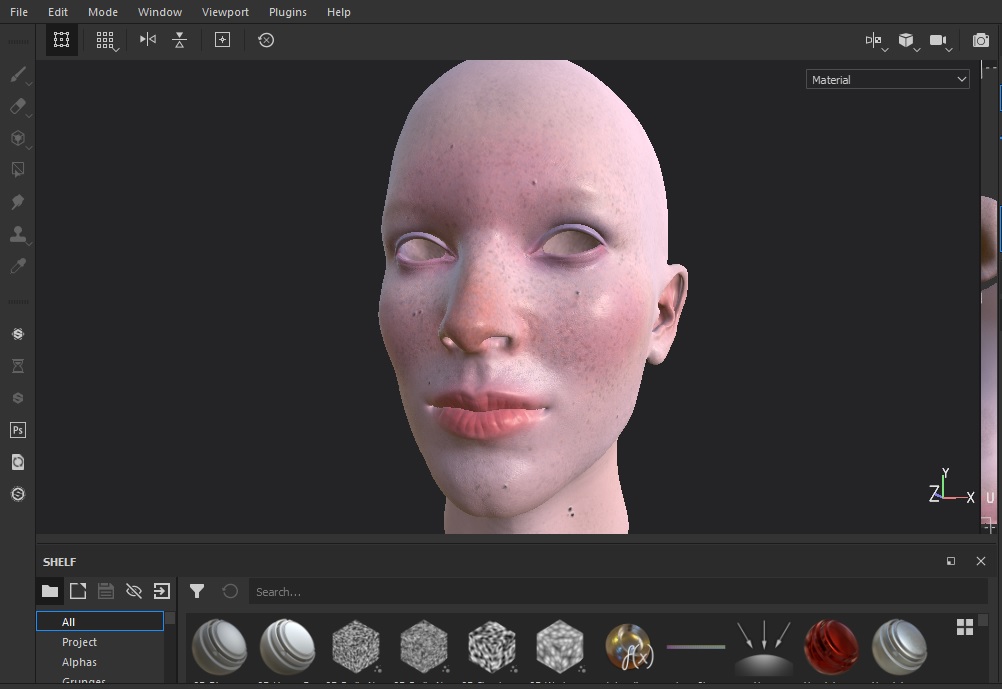Open the Window menu
Screen dimensions: 1002x689
tap(160, 12)
